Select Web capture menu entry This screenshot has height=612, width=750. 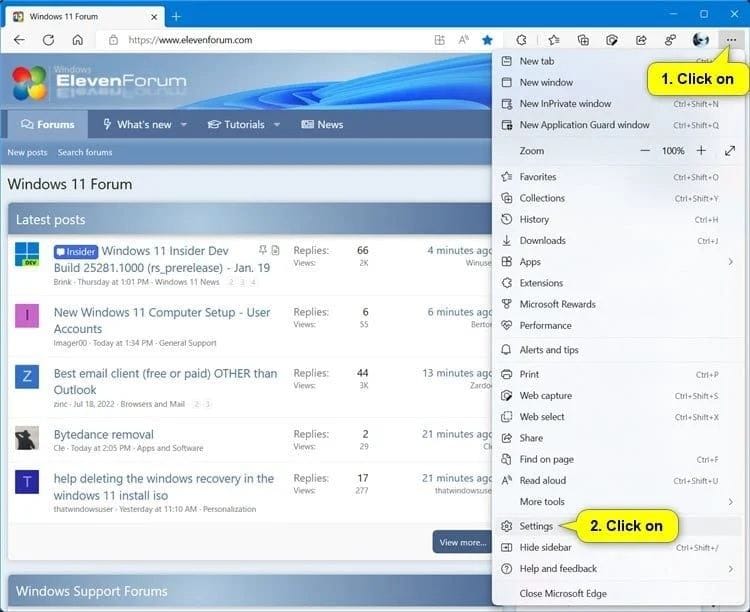[x=618, y=396]
